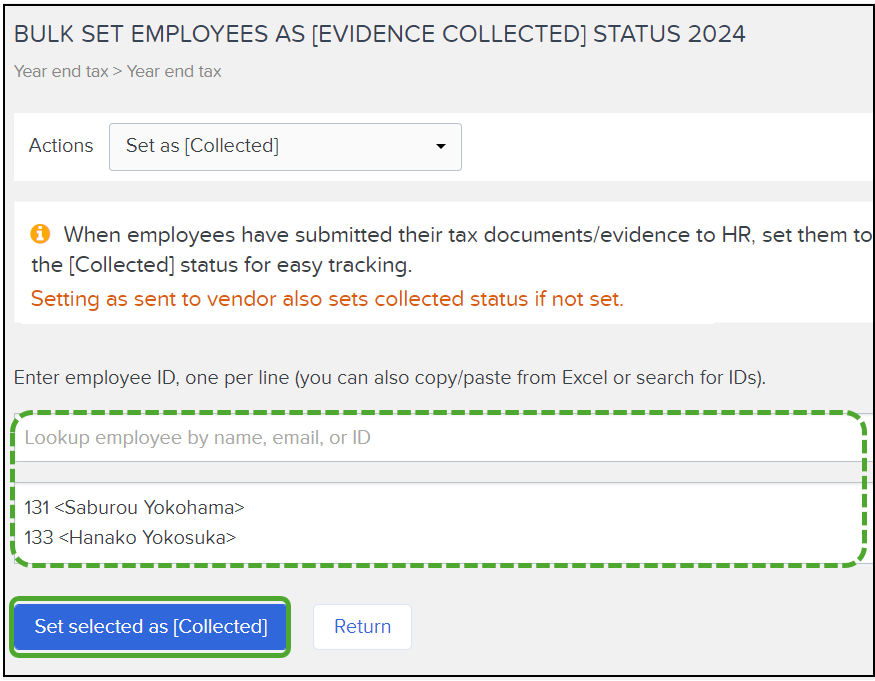Select the 131 Saburou Yokohama line

134,507
